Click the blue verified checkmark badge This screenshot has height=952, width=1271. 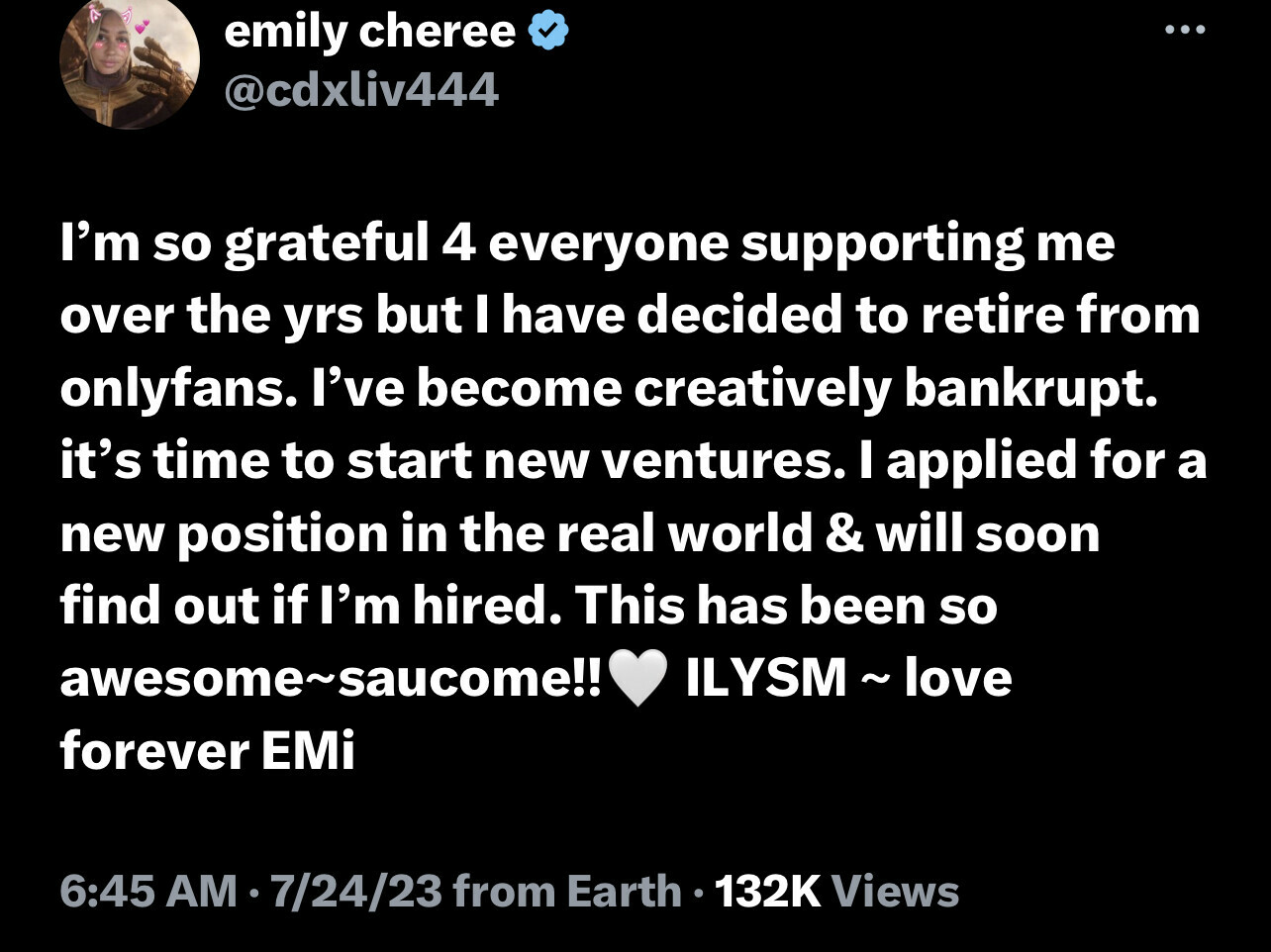(x=548, y=32)
